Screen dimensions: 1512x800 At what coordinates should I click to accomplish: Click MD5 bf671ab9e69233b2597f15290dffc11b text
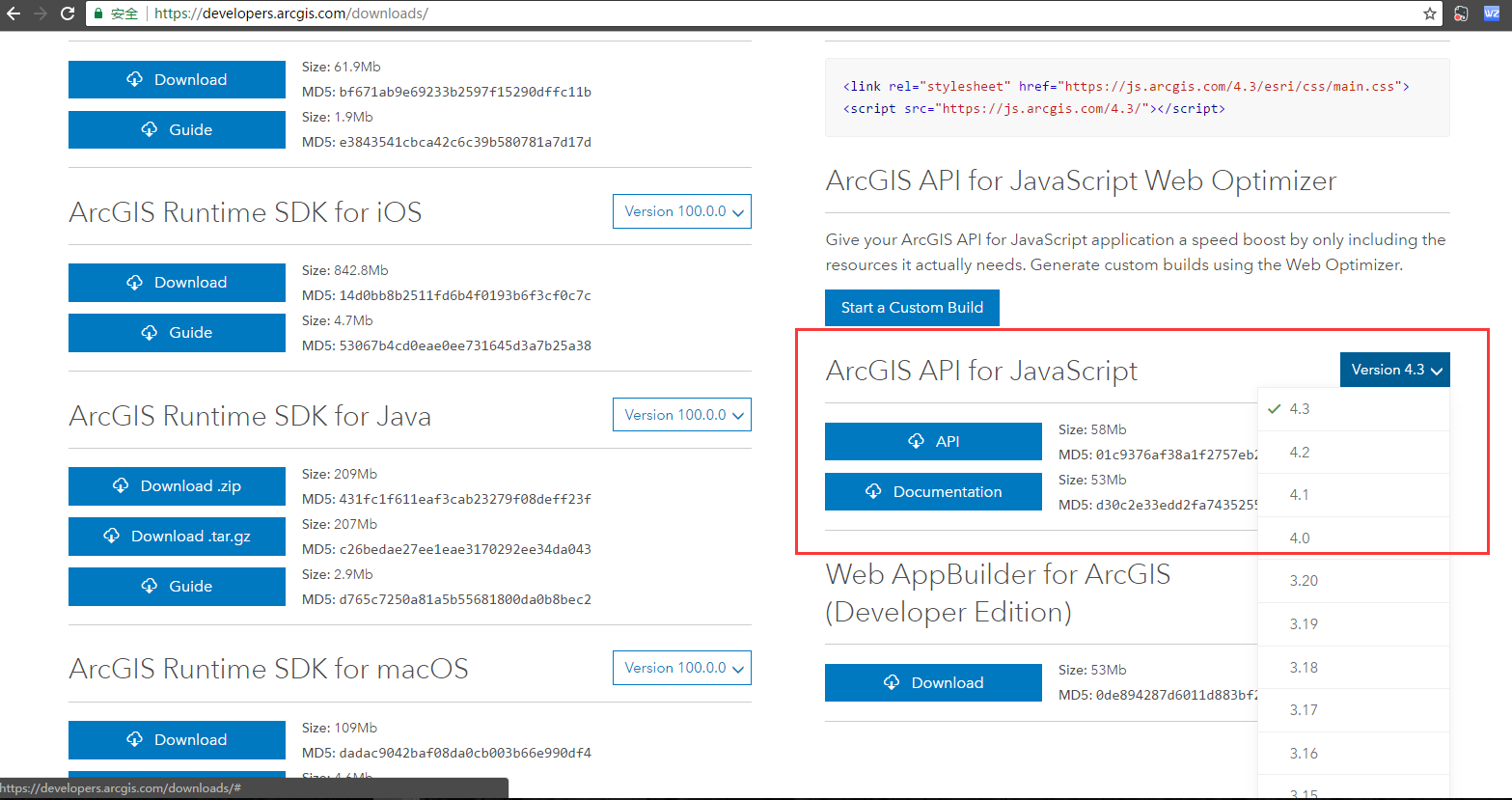[x=447, y=92]
